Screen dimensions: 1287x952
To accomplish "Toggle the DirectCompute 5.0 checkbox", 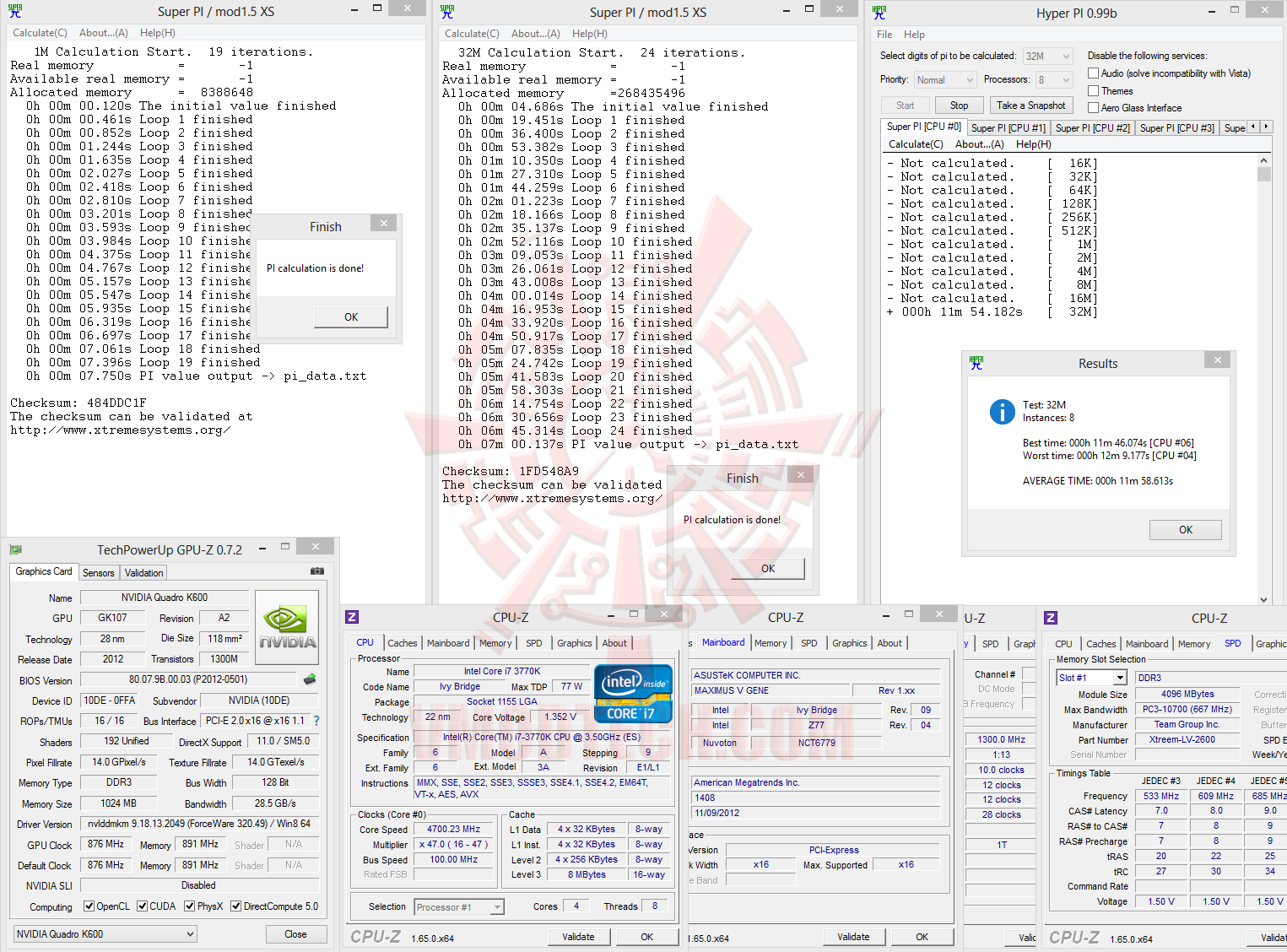I will click(x=235, y=906).
